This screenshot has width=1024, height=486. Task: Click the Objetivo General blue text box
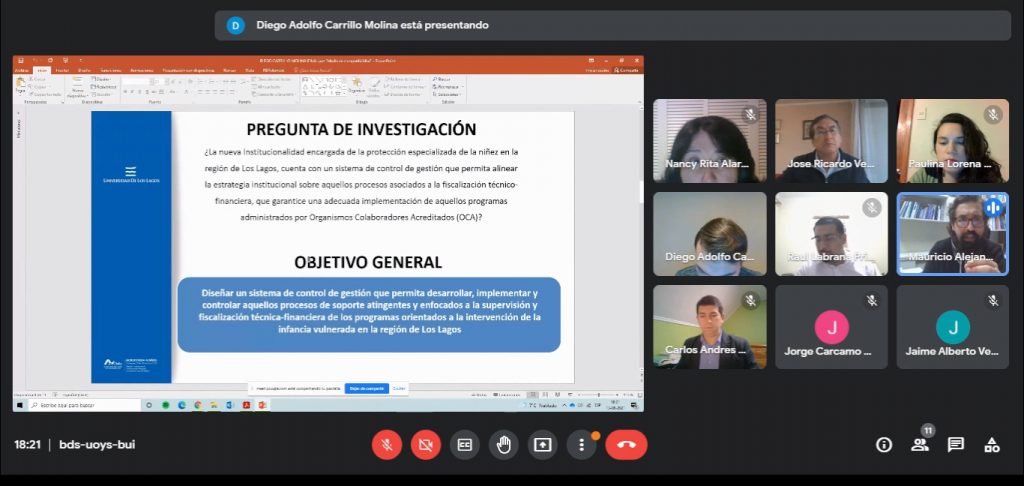pos(369,314)
